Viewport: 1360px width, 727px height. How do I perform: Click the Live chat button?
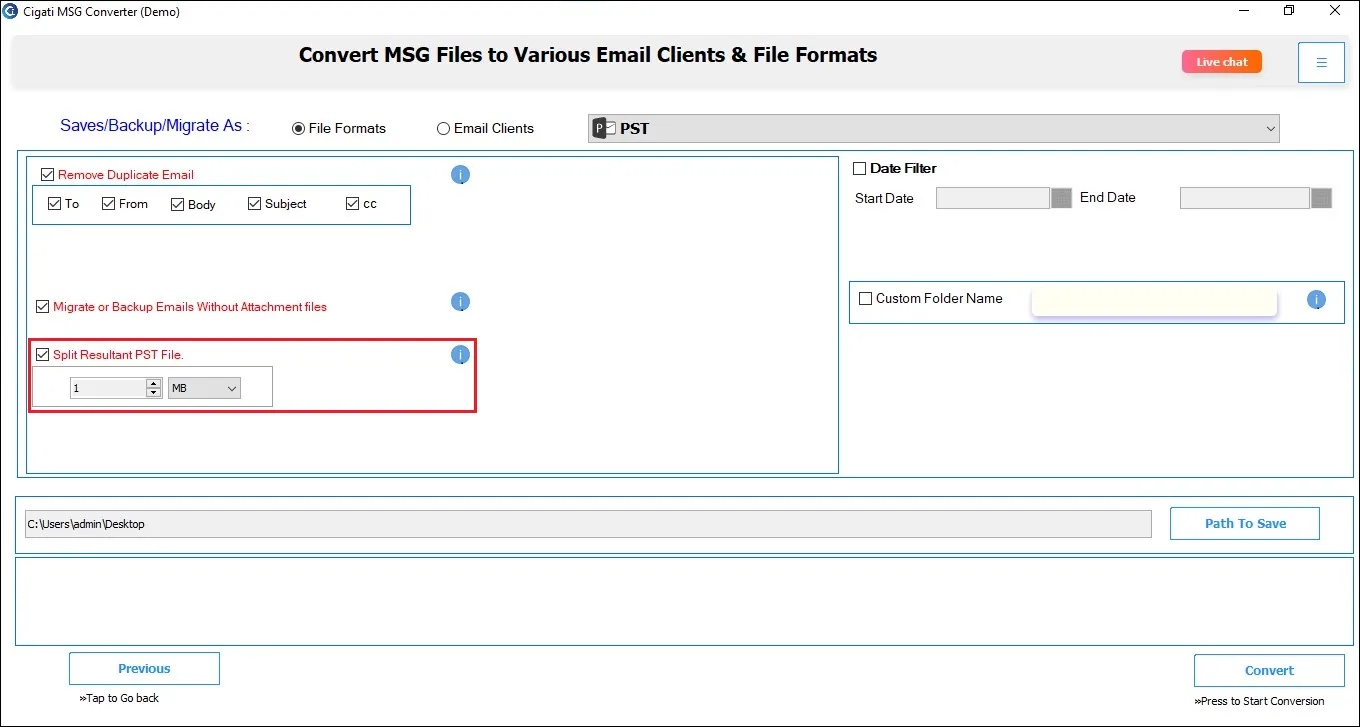point(1222,62)
